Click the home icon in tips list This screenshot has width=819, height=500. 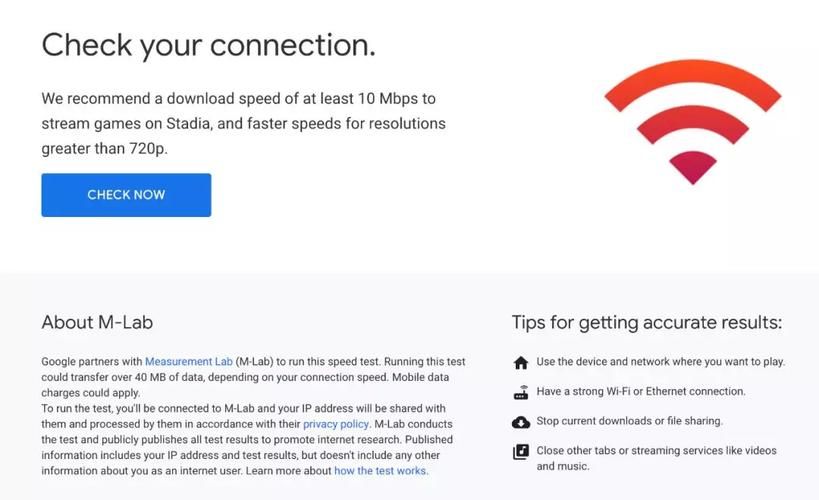[520, 362]
